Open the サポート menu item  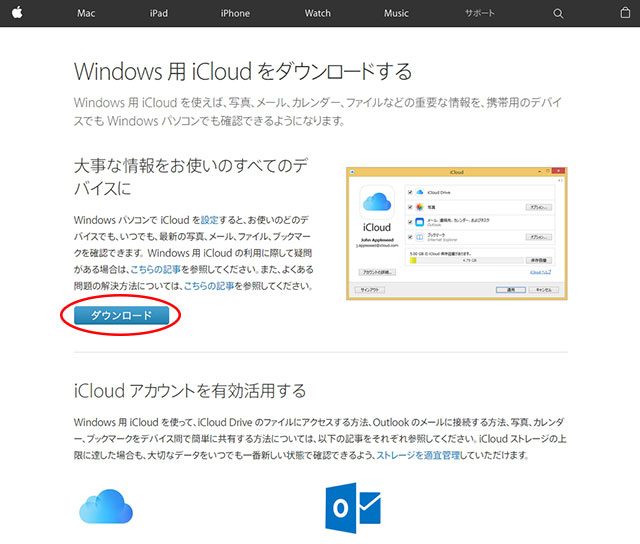tap(480, 13)
